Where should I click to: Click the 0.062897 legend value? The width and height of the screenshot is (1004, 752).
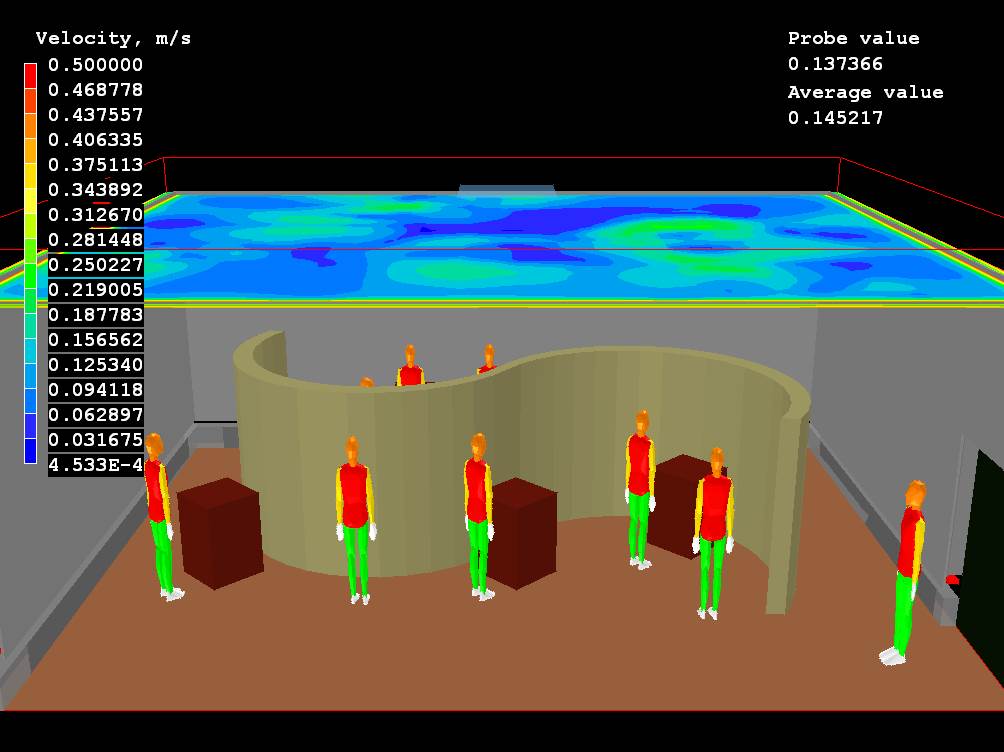pos(95,414)
